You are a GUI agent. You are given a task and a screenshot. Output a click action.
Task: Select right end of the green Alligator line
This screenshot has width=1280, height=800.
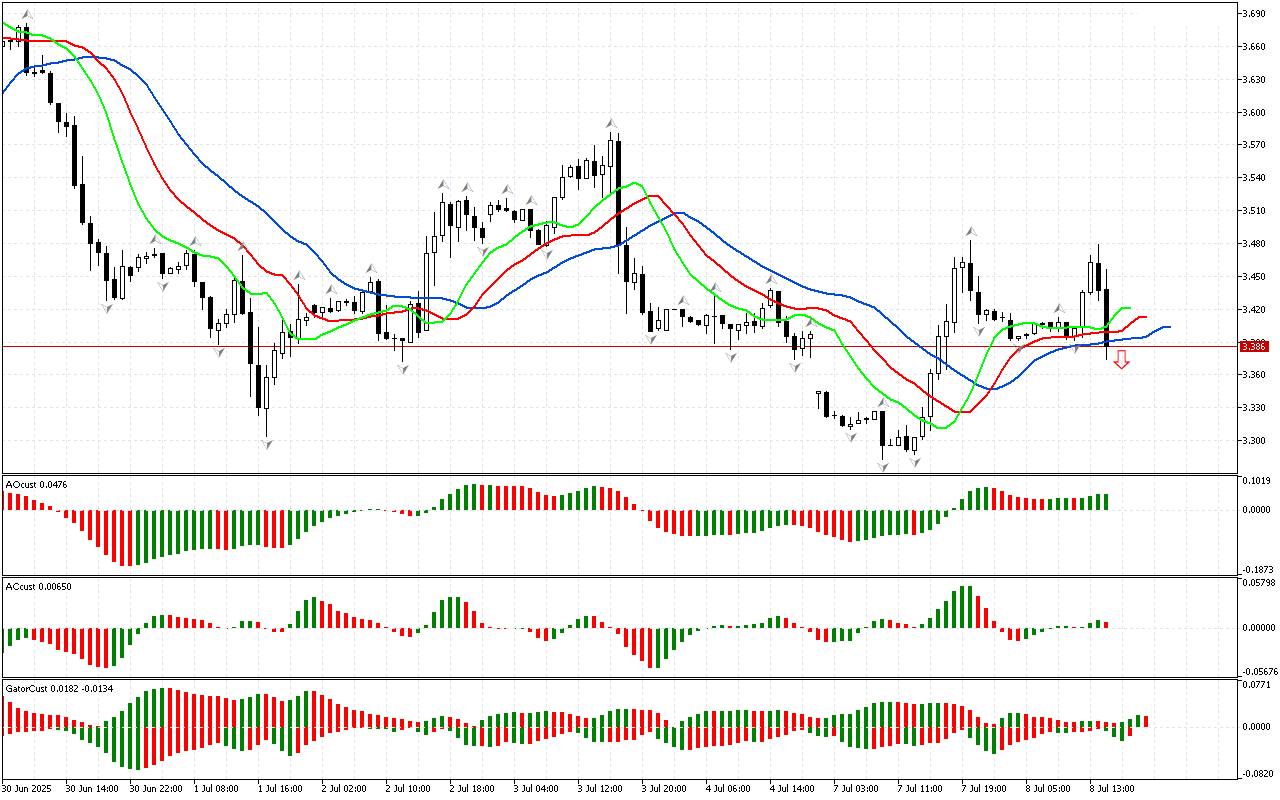pyautogui.click(x=1129, y=309)
